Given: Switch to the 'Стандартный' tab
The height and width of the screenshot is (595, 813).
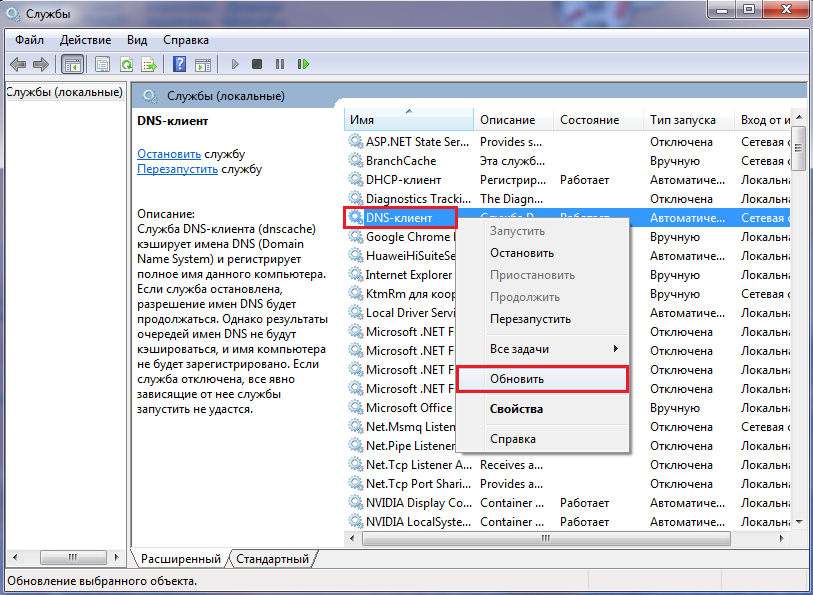Looking at the screenshot, I should click(273, 558).
